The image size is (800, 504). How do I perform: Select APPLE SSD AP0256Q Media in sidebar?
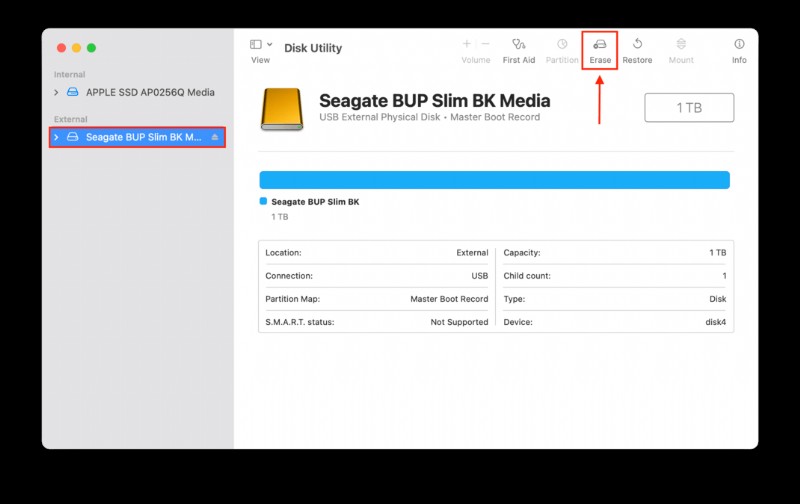pyautogui.click(x=149, y=93)
